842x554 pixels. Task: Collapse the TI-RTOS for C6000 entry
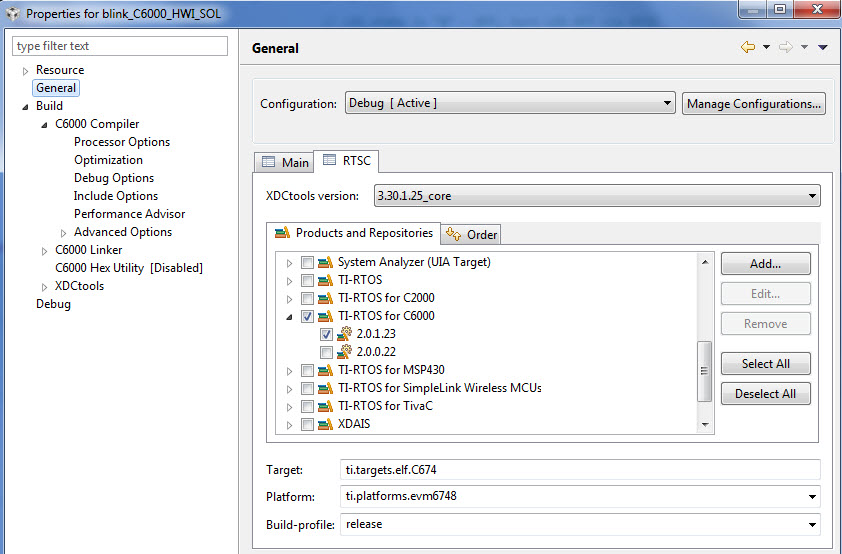click(x=289, y=317)
